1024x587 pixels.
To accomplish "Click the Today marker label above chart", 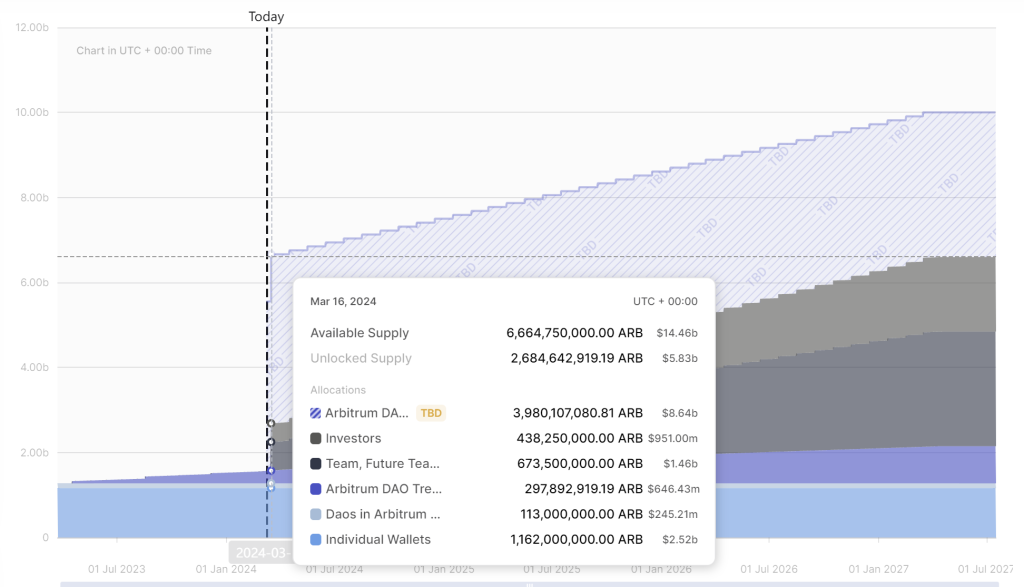I will 266,16.
